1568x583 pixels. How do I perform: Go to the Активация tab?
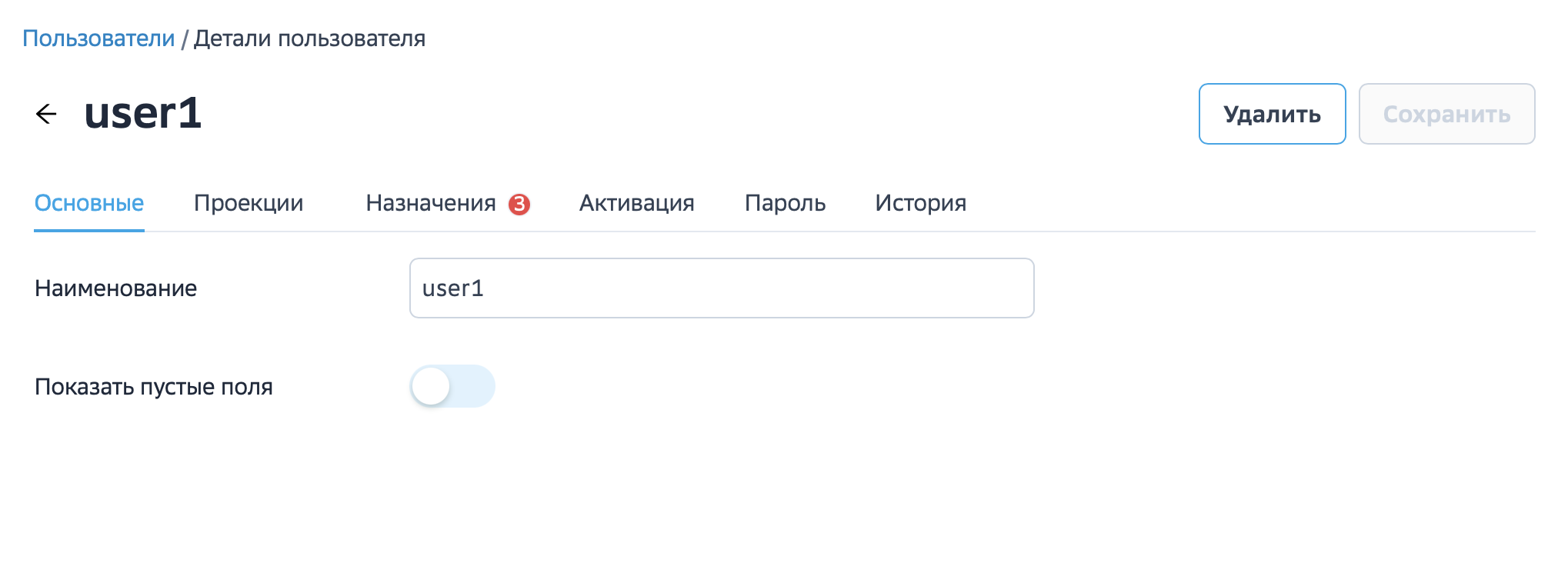(x=637, y=203)
